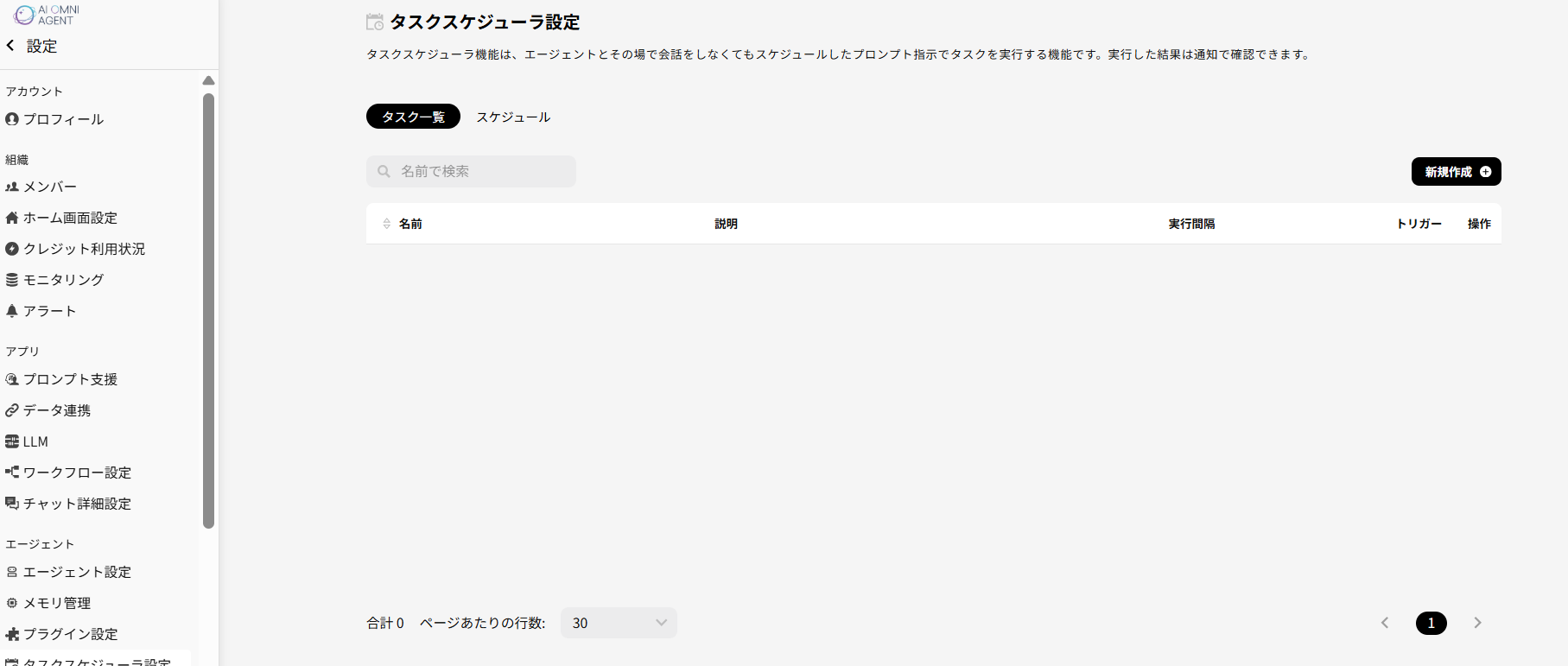Click the LLM icon in sidebar
Screen dimensions: 1568x666
pyautogui.click(x=12, y=441)
